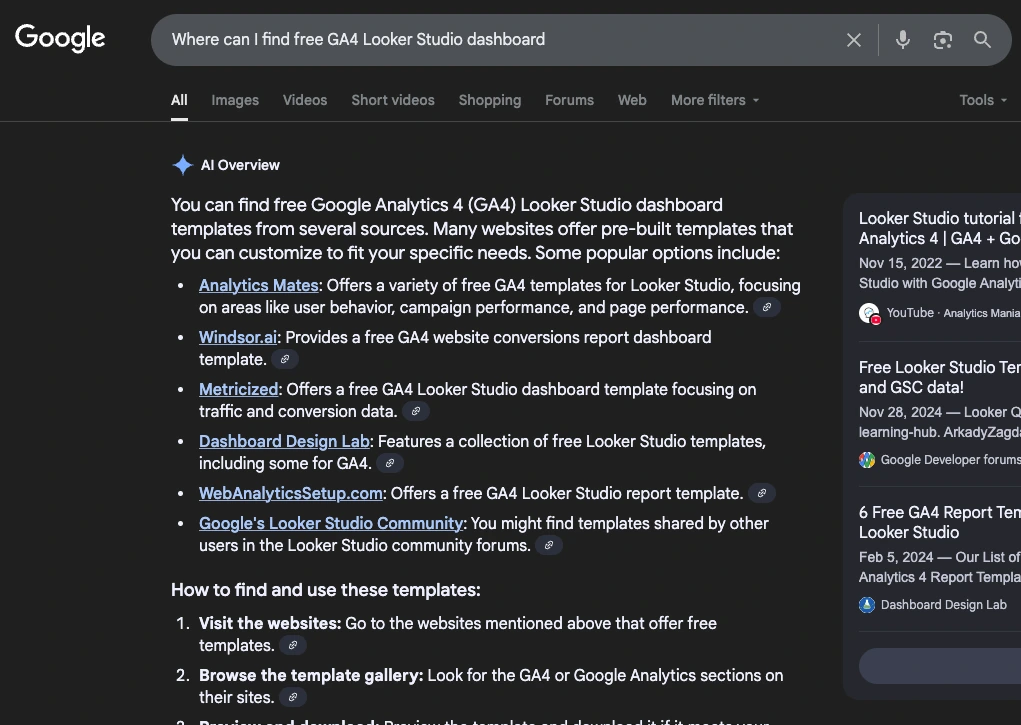Click the Google logo

pos(60,38)
